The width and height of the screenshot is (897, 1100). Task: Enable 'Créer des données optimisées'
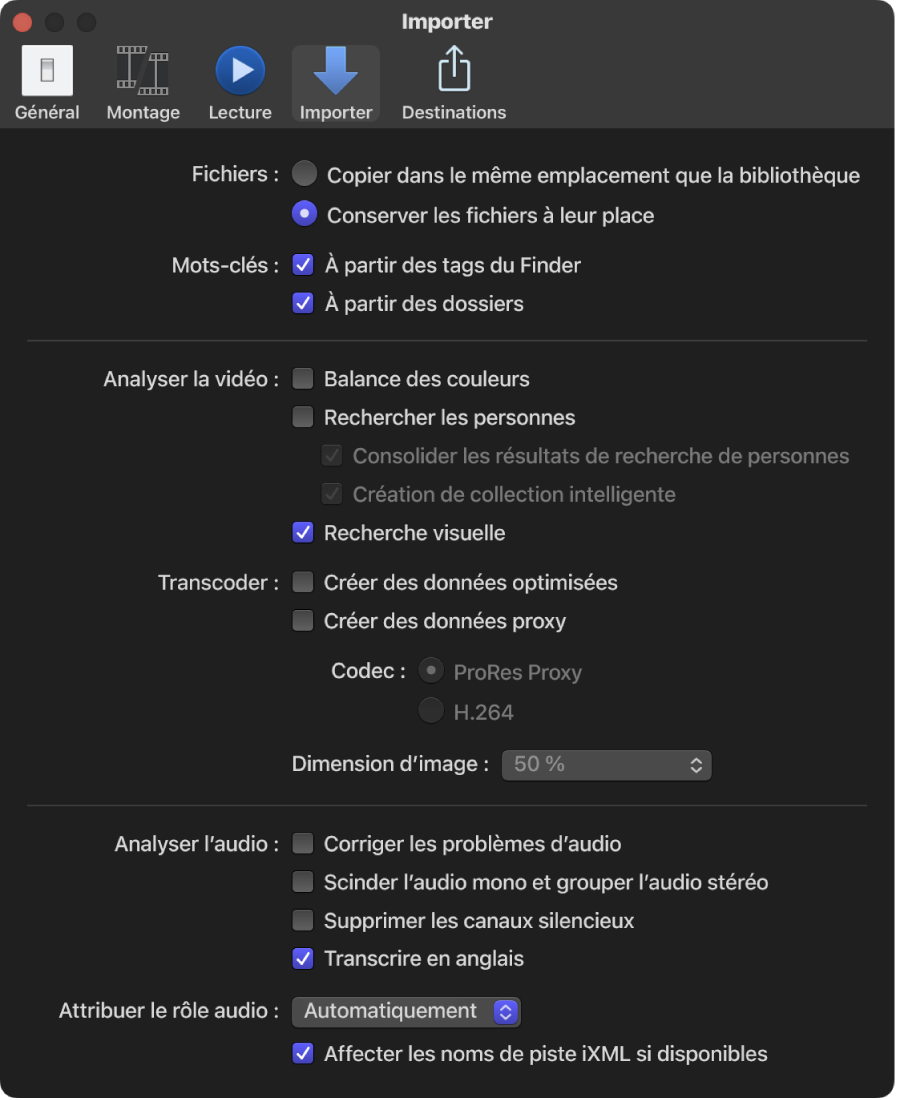pos(302,581)
